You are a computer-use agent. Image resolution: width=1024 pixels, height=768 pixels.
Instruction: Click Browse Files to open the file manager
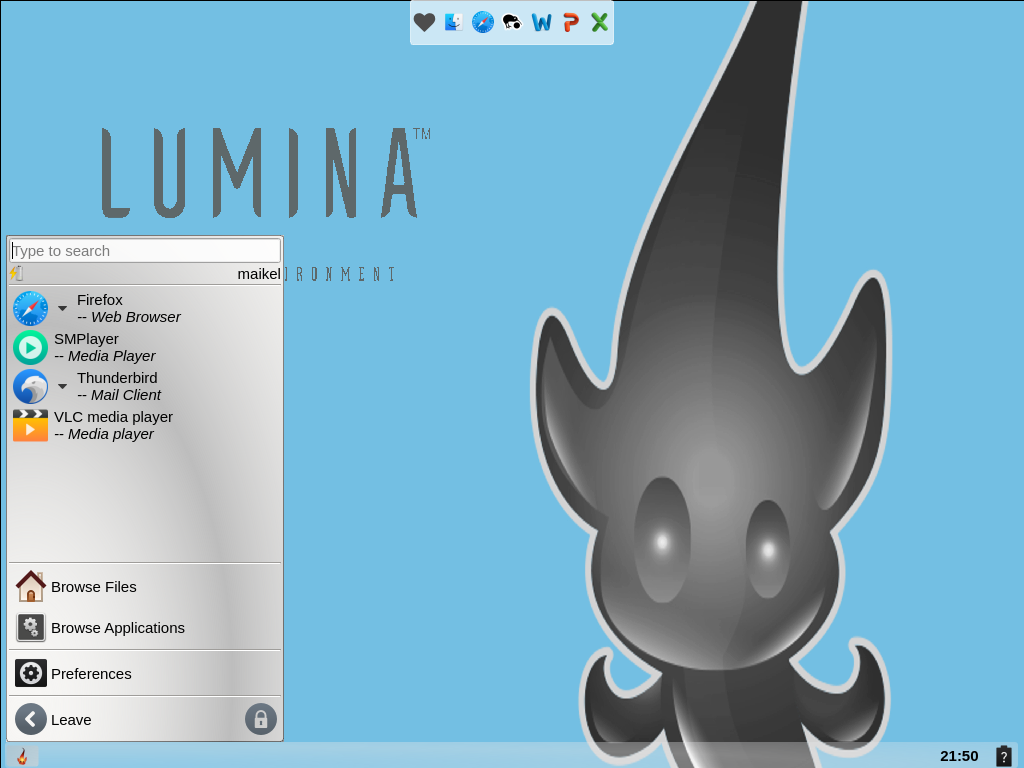pyautogui.click(x=94, y=587)
